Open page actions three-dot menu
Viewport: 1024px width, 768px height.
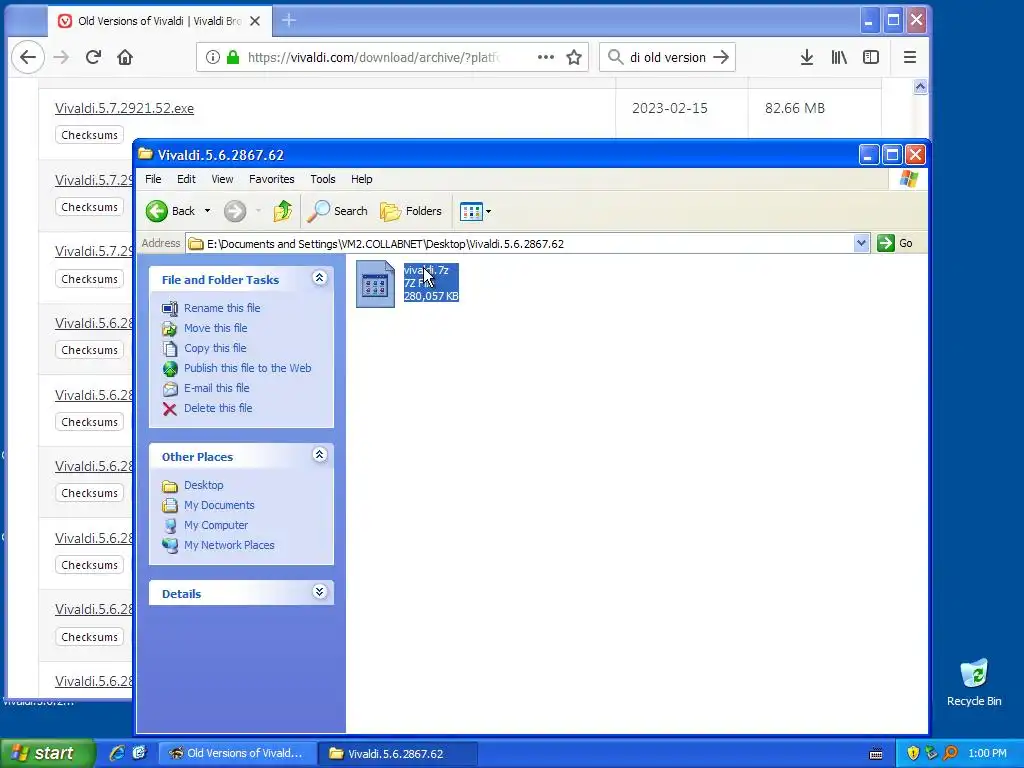pos(546,57)
